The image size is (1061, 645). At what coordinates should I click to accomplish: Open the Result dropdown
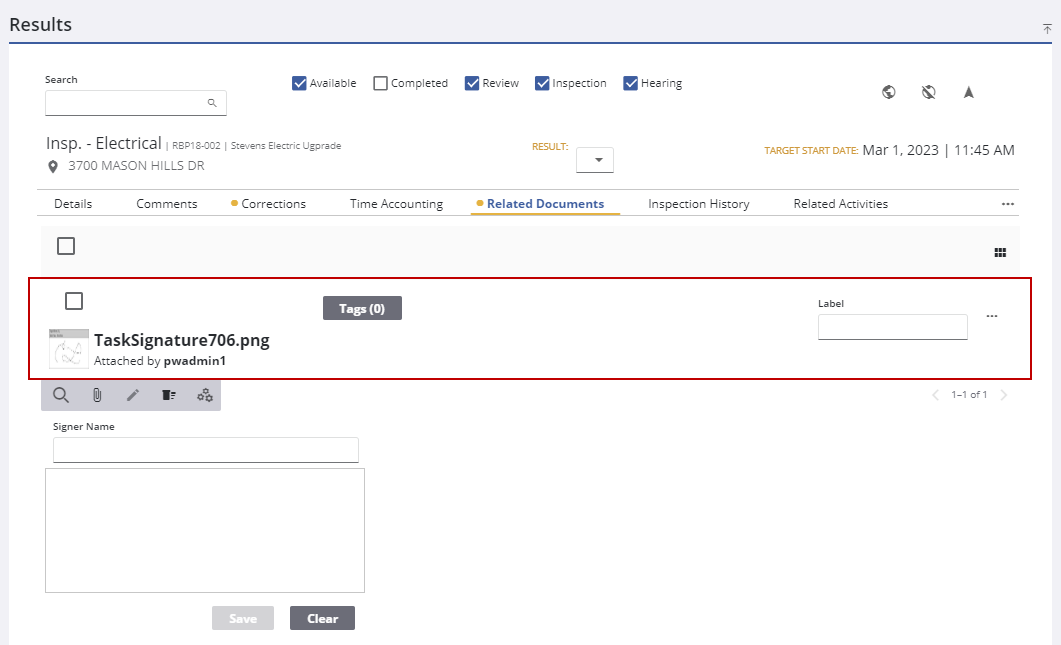596,160
